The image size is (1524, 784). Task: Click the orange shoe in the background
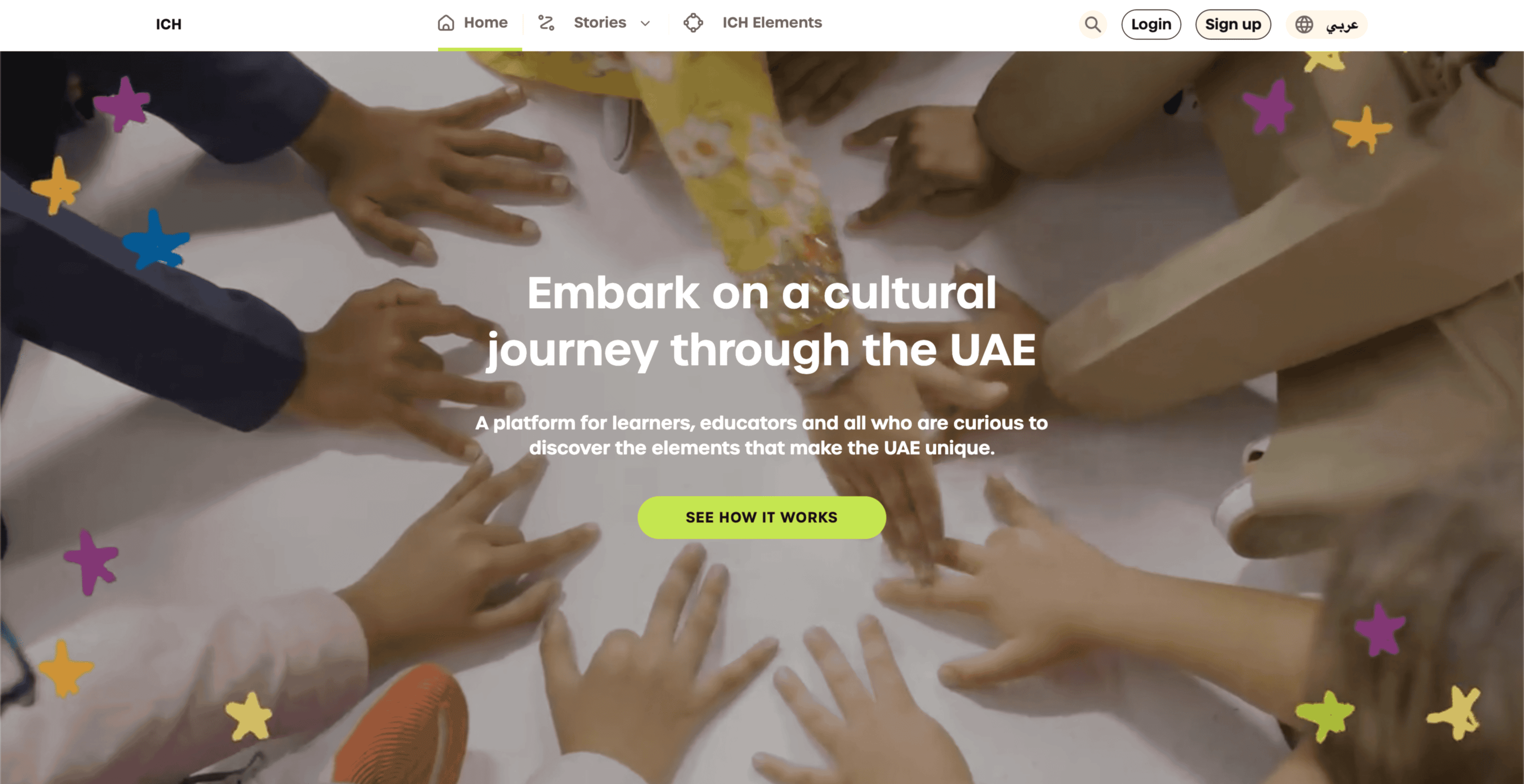(402, 724)
